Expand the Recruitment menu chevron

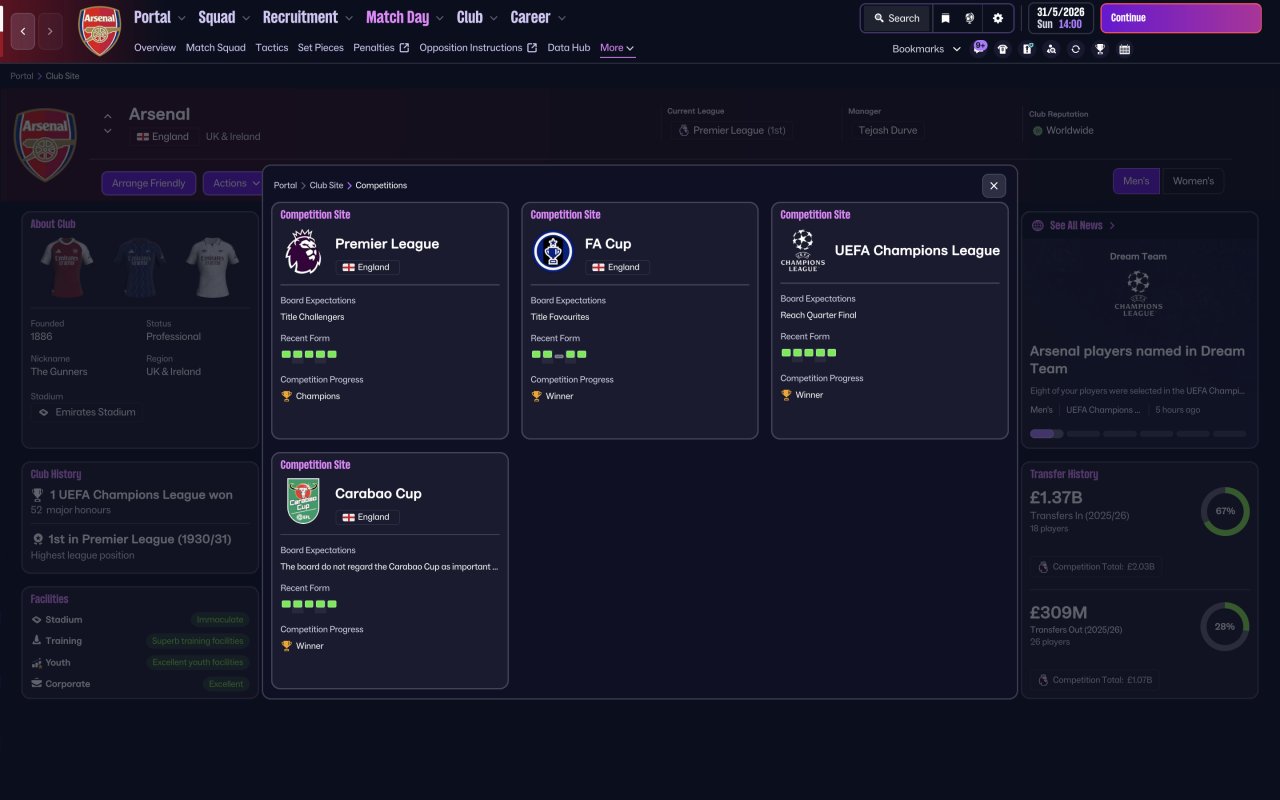click(348, 18)
